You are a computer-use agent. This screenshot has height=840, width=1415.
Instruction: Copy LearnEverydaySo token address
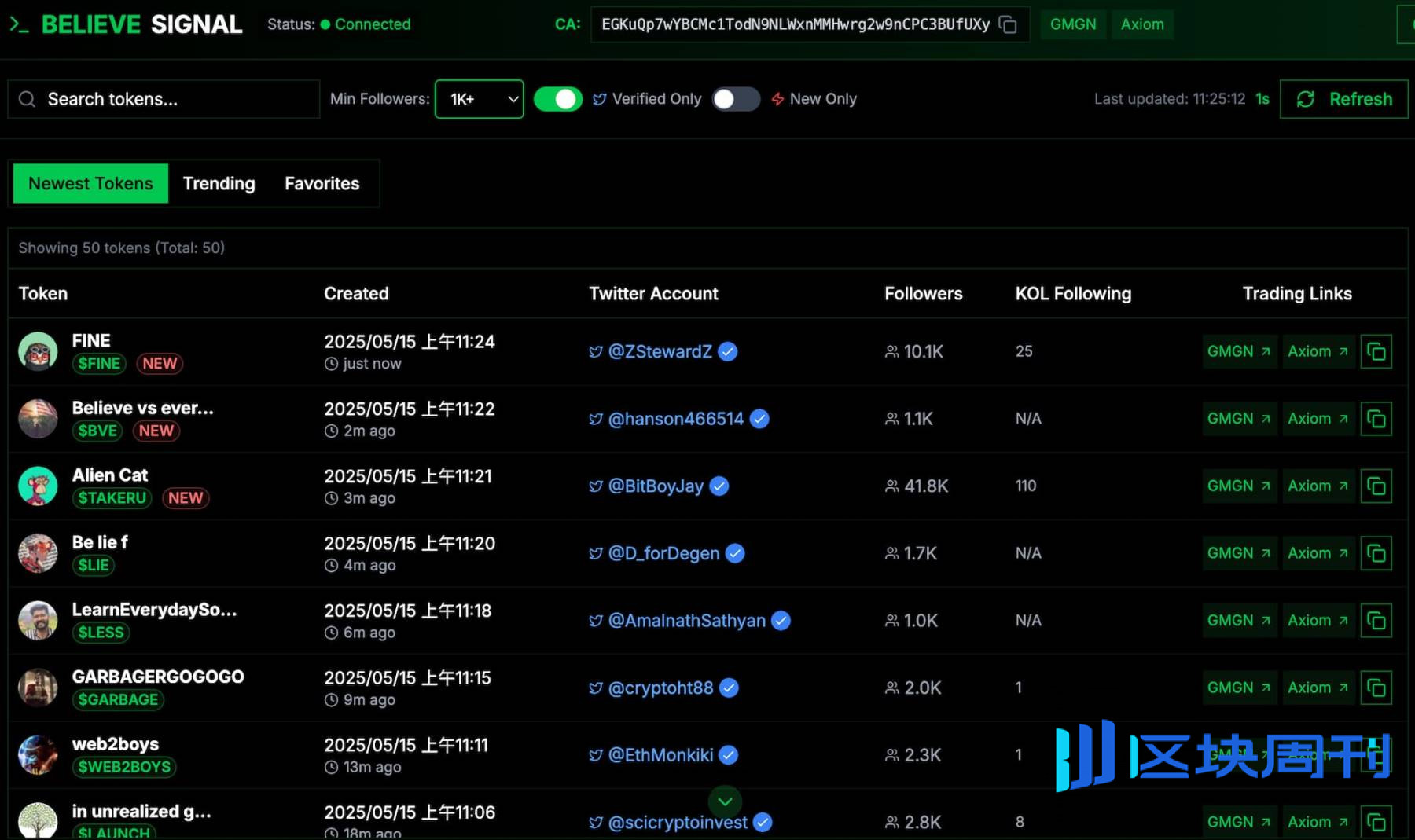pyautogui.click(x=1376, y=621)
